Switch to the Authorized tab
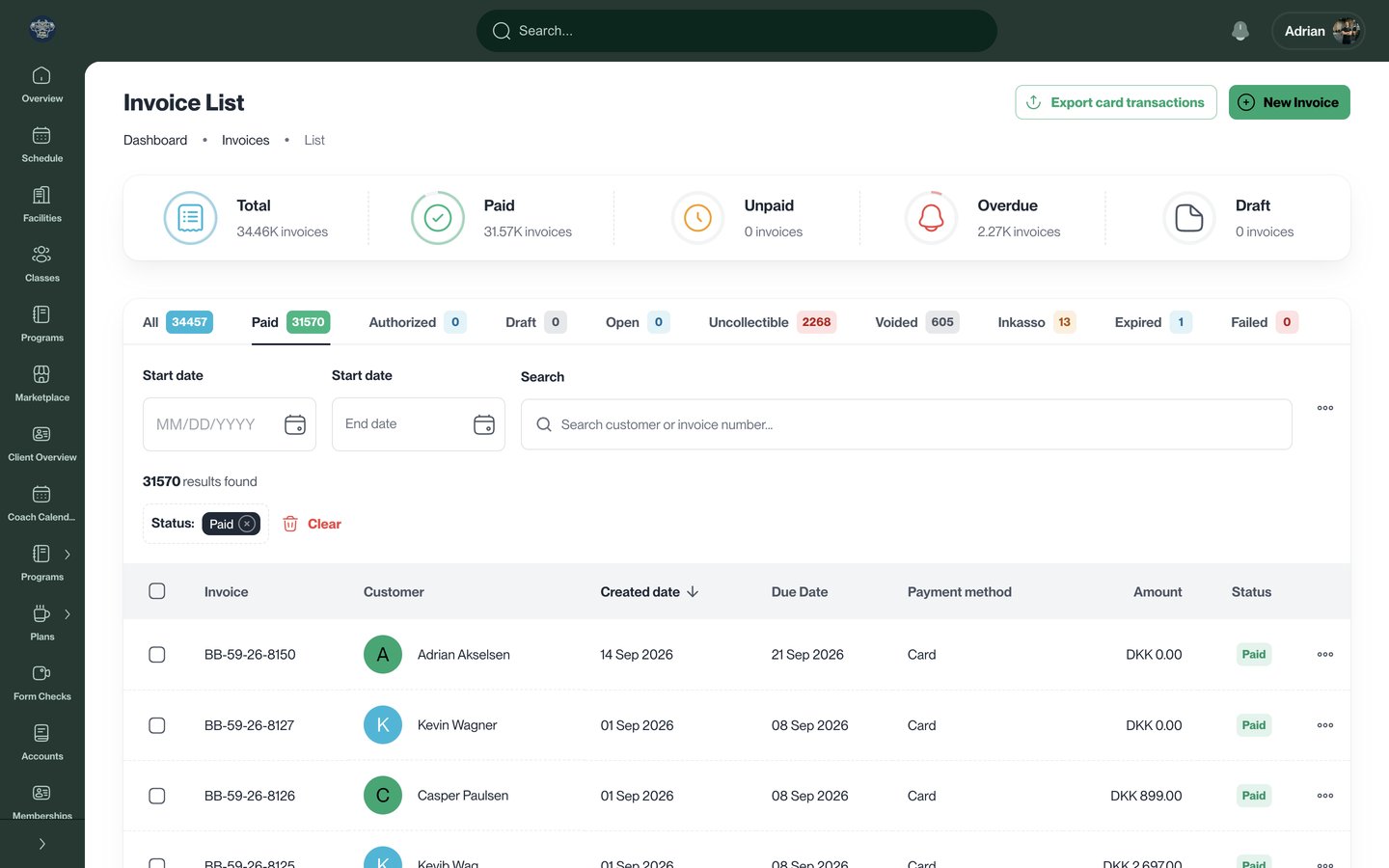Image resolution: width=1389 pixels, height=868 pixels. pos(418,322)
